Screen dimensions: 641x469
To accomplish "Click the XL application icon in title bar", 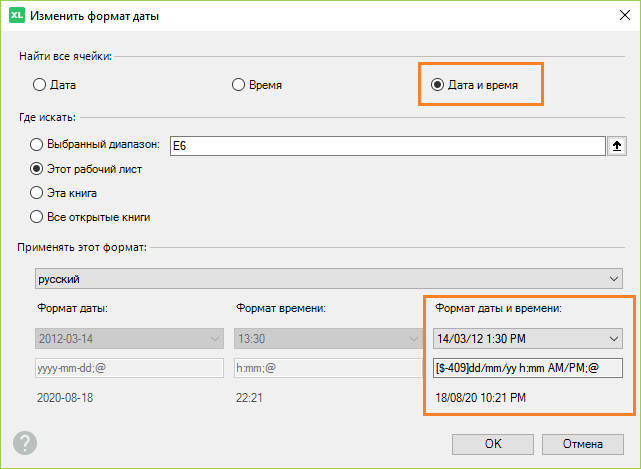I will coord(15,16).
